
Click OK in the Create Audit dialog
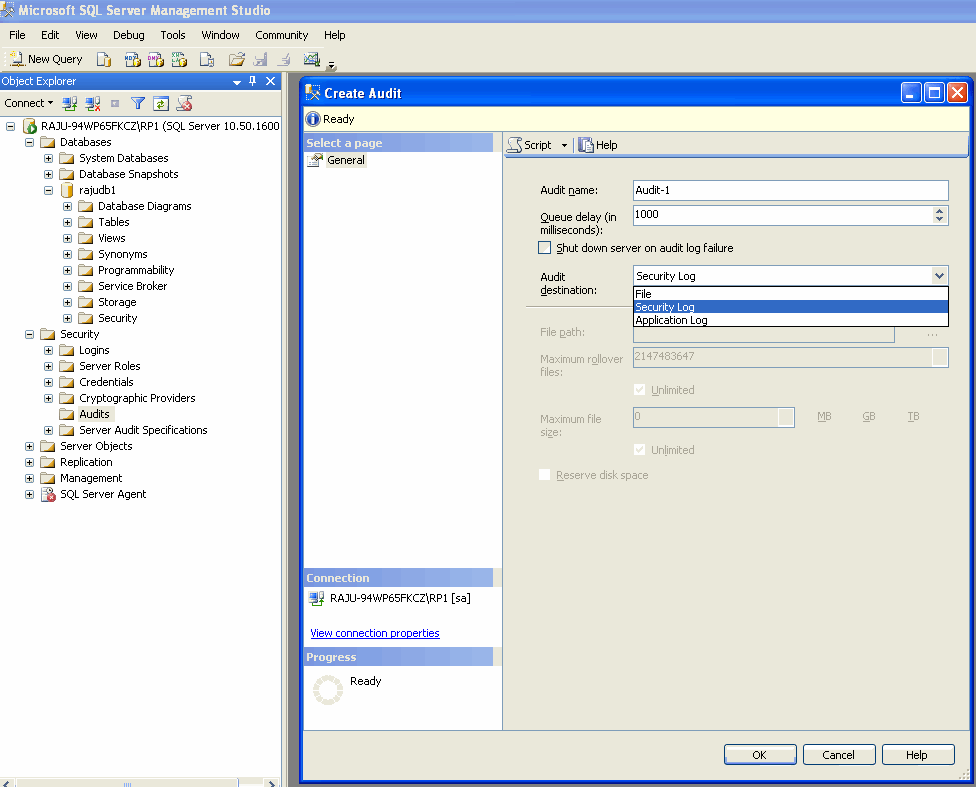pyautogui.click(x=759, y=754)
